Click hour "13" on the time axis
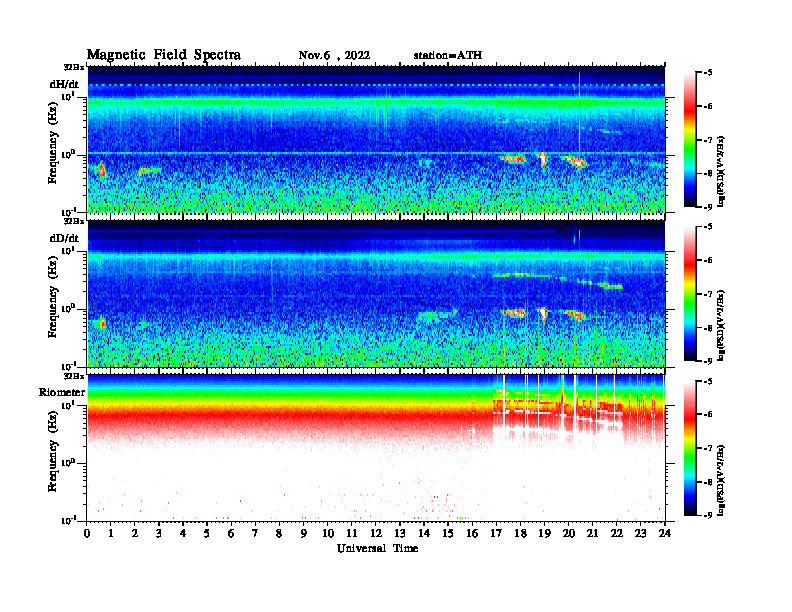Screen dimensions: 792x612 [x=400, y=533]
